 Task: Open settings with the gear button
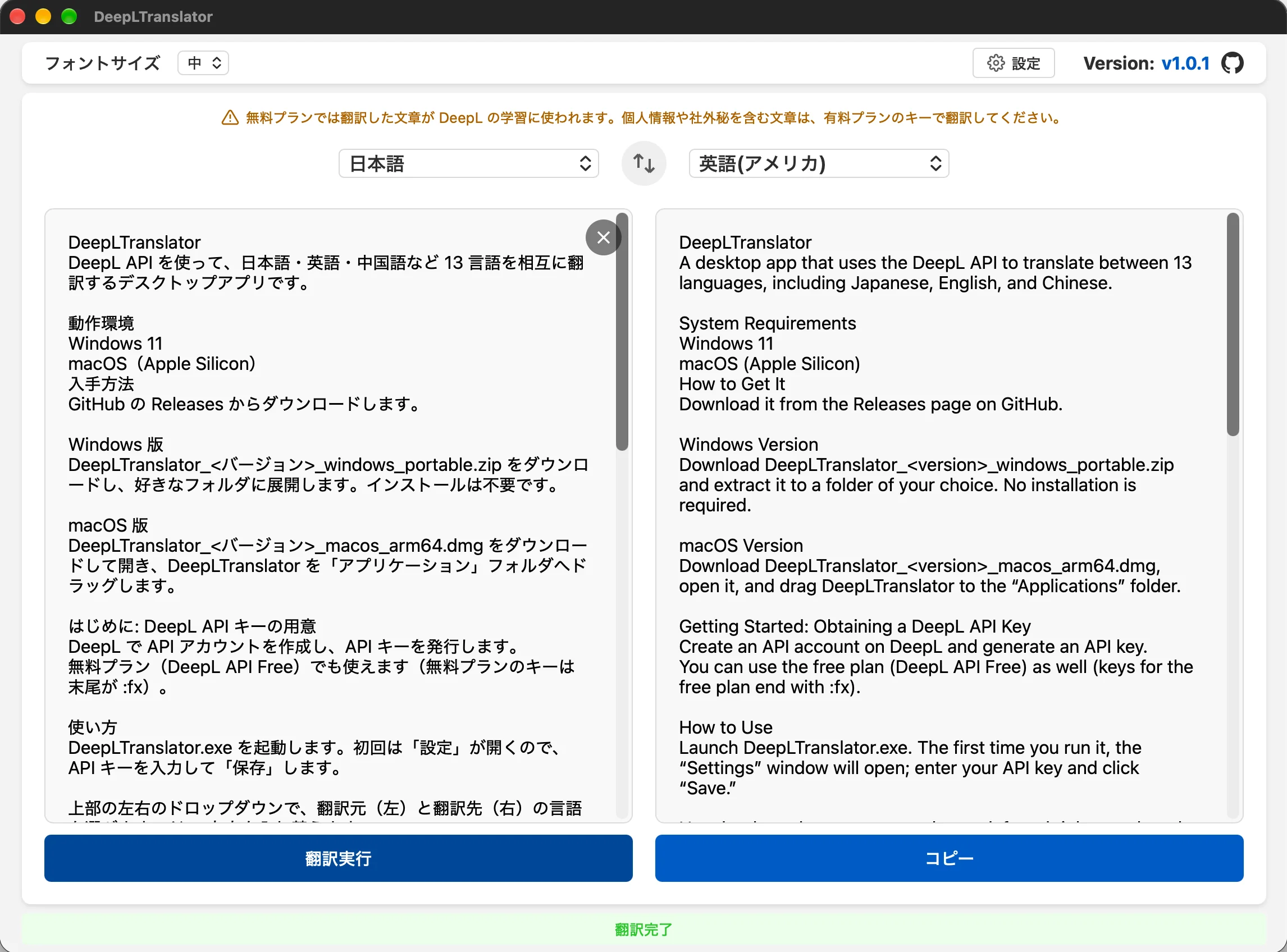[1013, 63]
